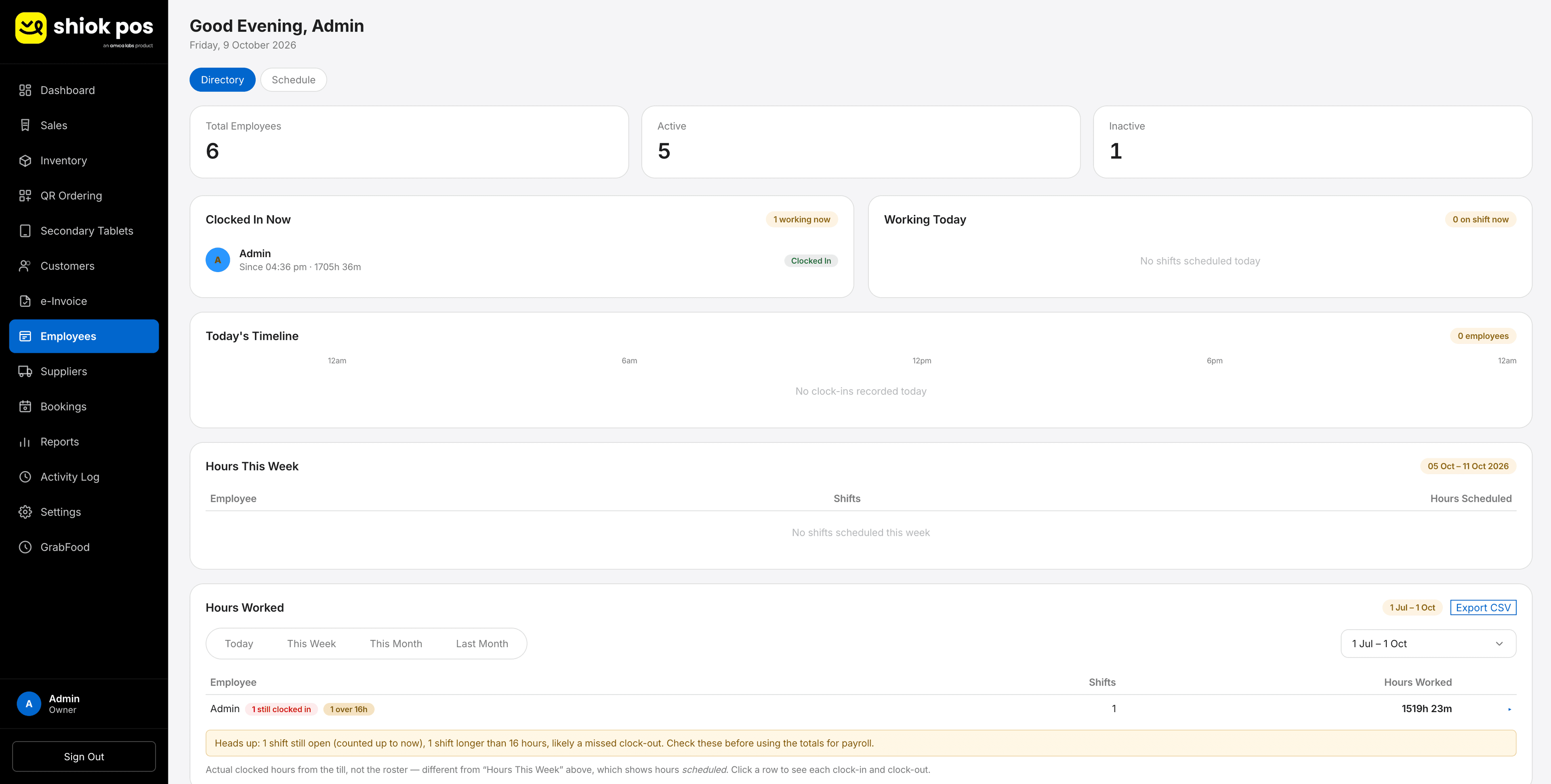Screen dimensions: 1551x784
Task: Open the 1 Jul – 1 Oct date range dropdown
Action: (x=1427, y=644)
